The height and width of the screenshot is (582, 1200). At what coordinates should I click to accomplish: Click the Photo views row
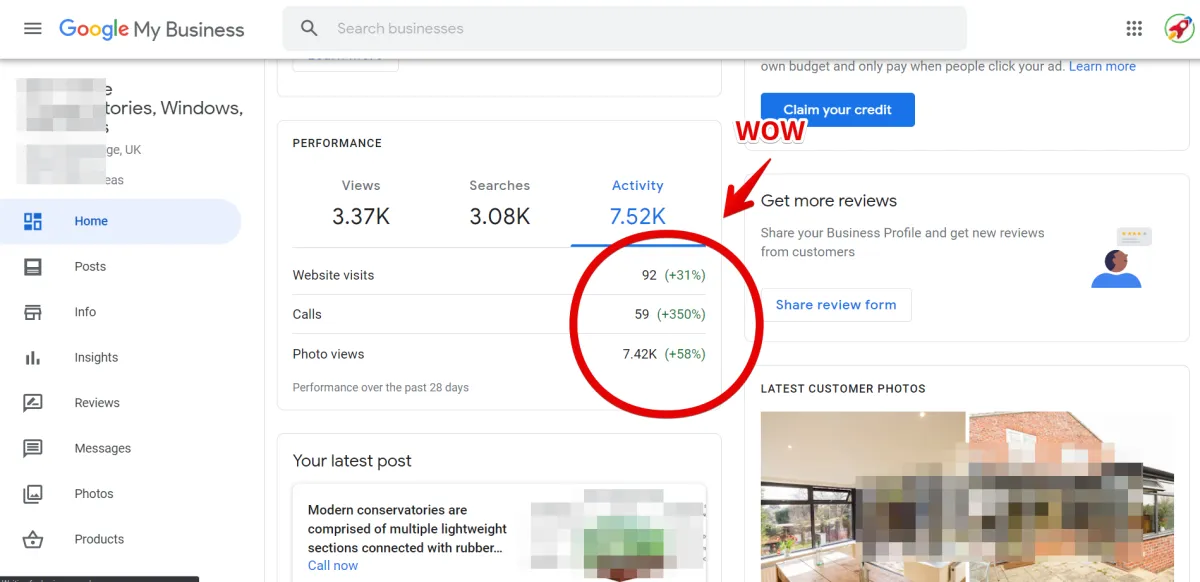click(x=499, y=354)
